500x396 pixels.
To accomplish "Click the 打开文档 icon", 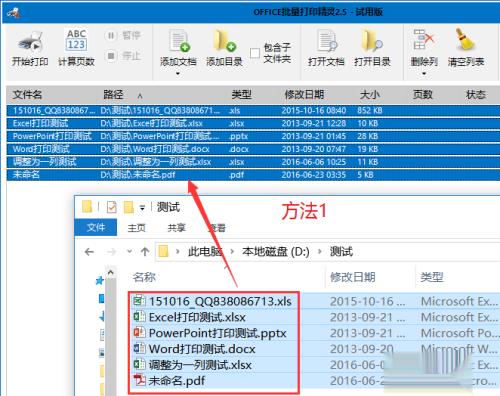I will click(x=326, y=41).
